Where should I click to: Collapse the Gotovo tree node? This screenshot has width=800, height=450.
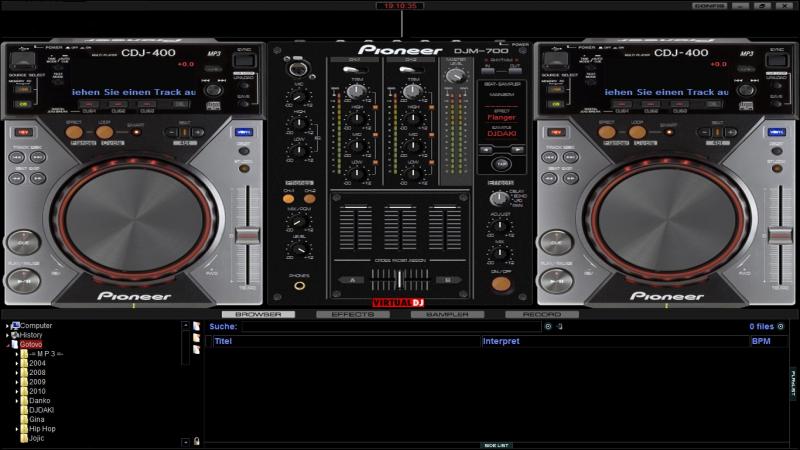click(7, 345)
